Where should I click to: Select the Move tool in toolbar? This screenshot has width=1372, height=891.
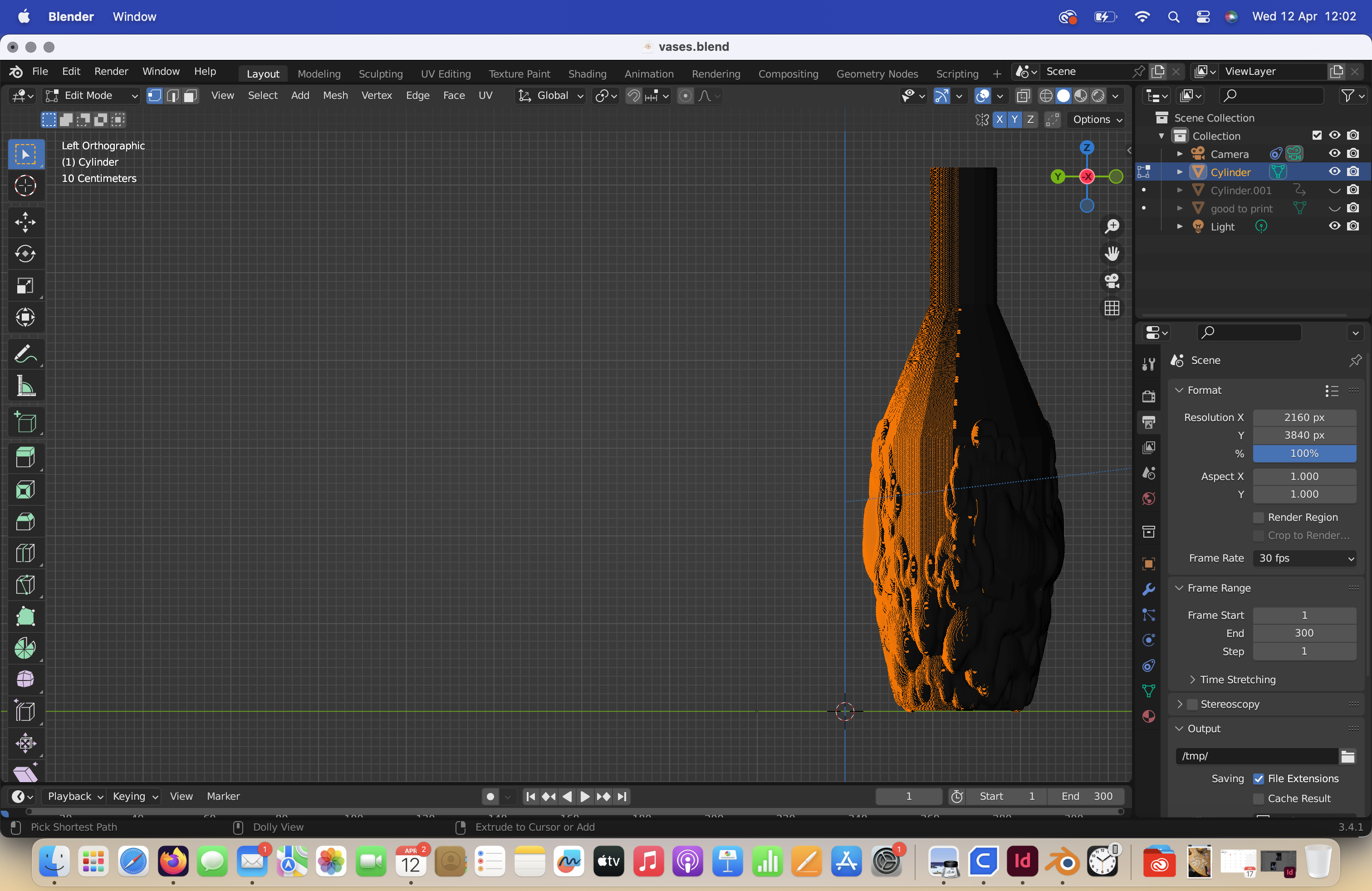tap(25, 222)
